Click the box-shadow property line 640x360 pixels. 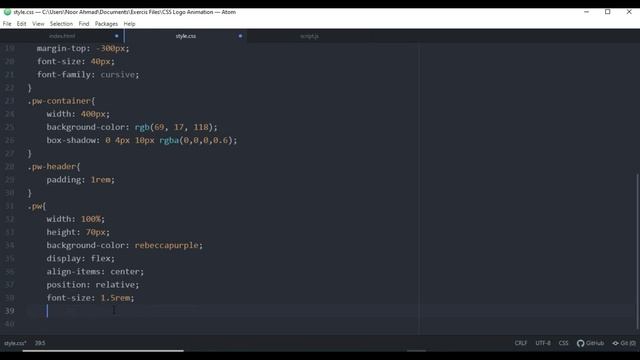tap(142, 140)
